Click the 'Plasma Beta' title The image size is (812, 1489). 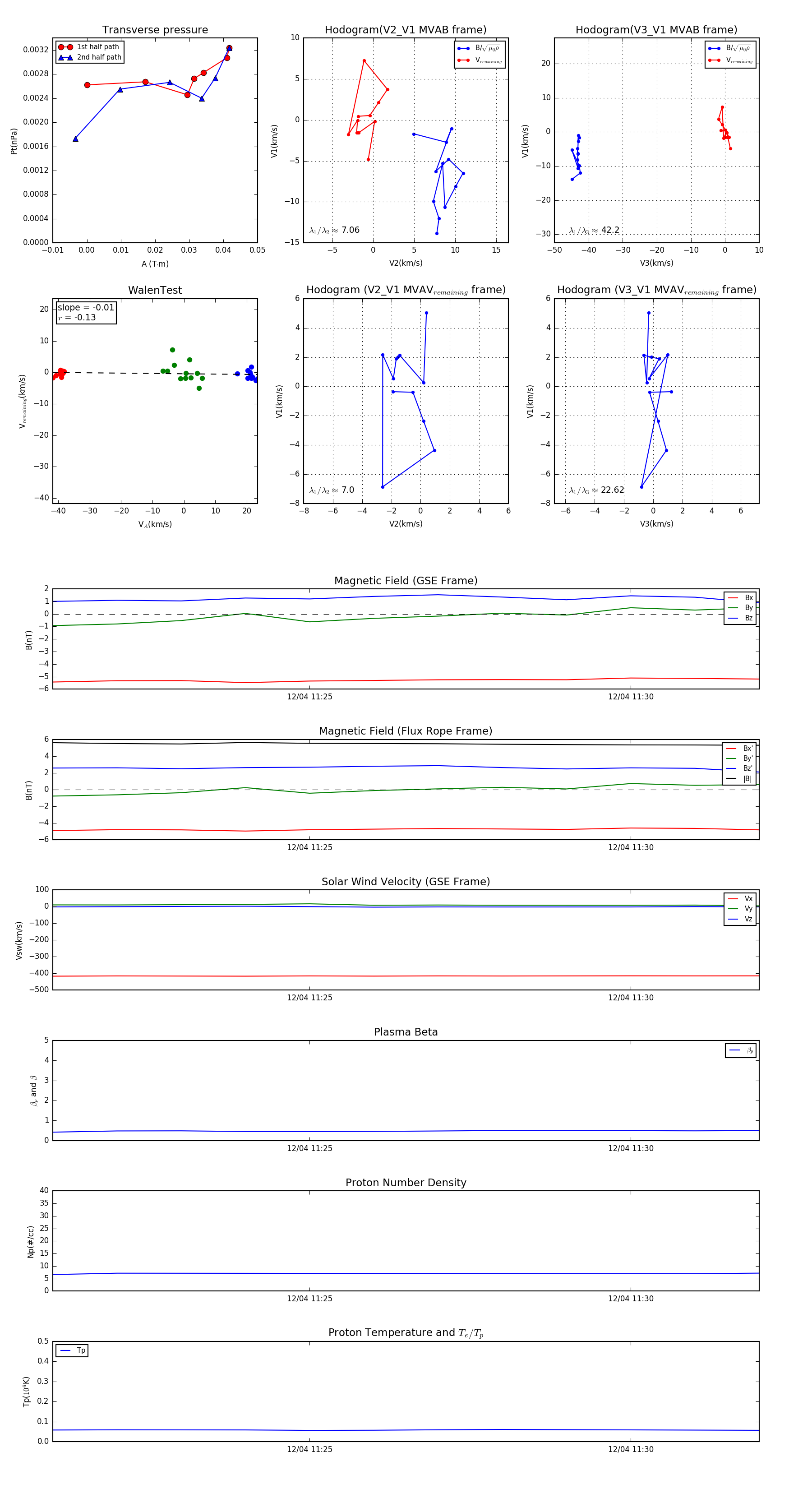coord(406,1032)
